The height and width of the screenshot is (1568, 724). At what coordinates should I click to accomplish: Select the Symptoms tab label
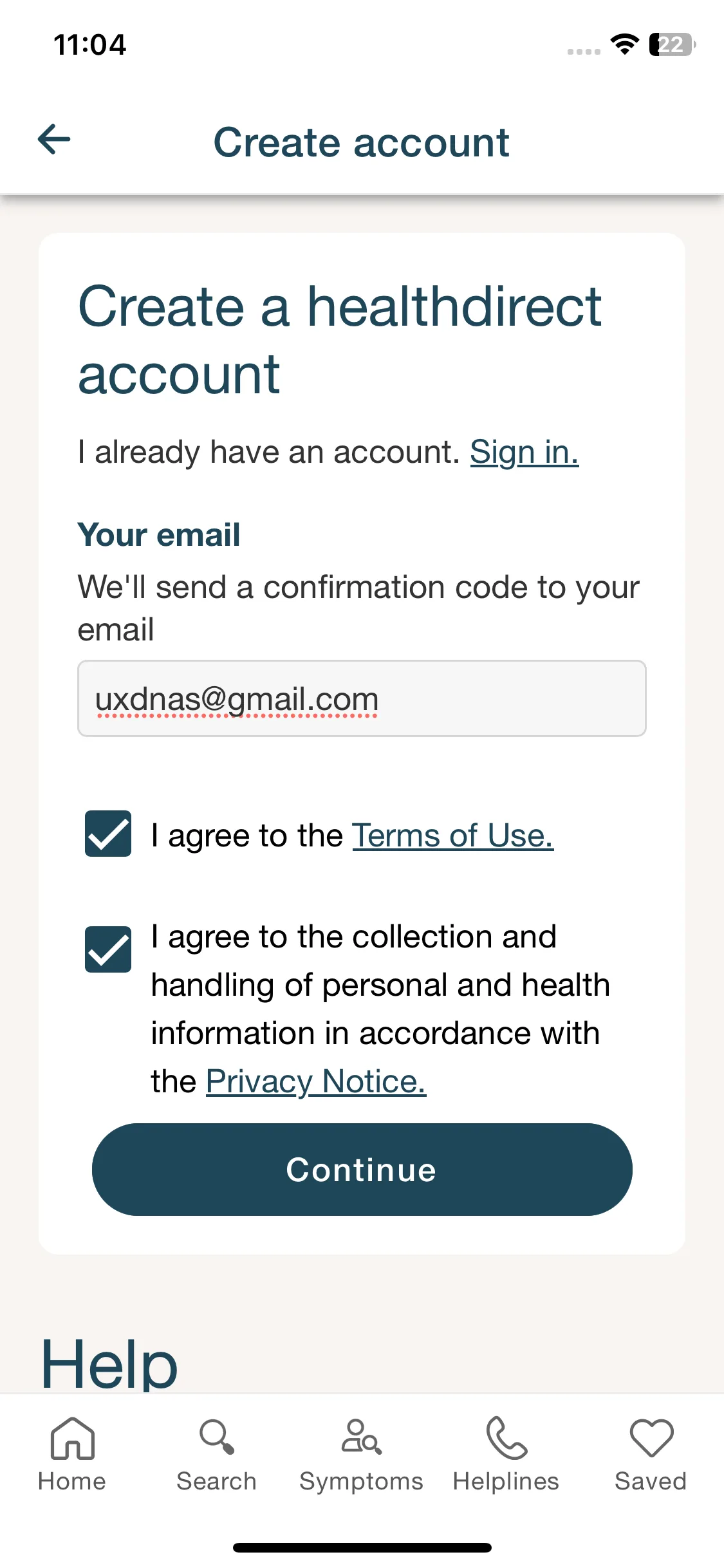pos(361,1482)
